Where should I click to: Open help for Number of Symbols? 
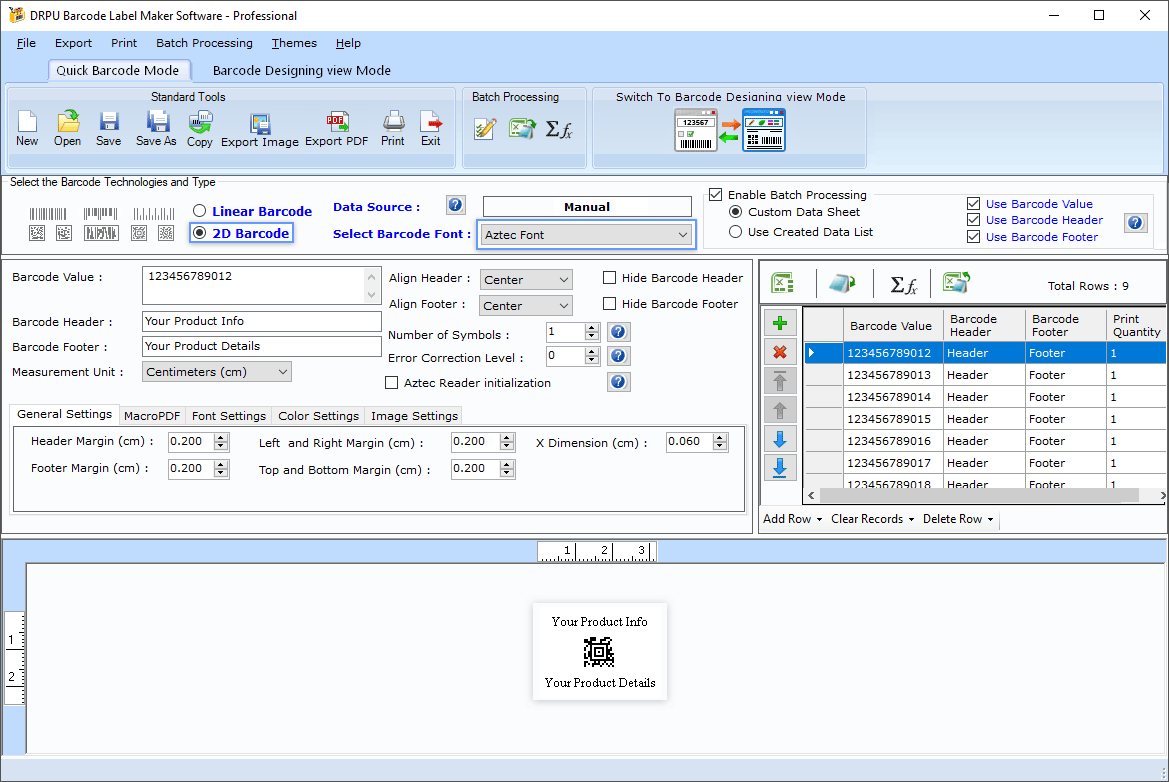[x=618, y=332]
